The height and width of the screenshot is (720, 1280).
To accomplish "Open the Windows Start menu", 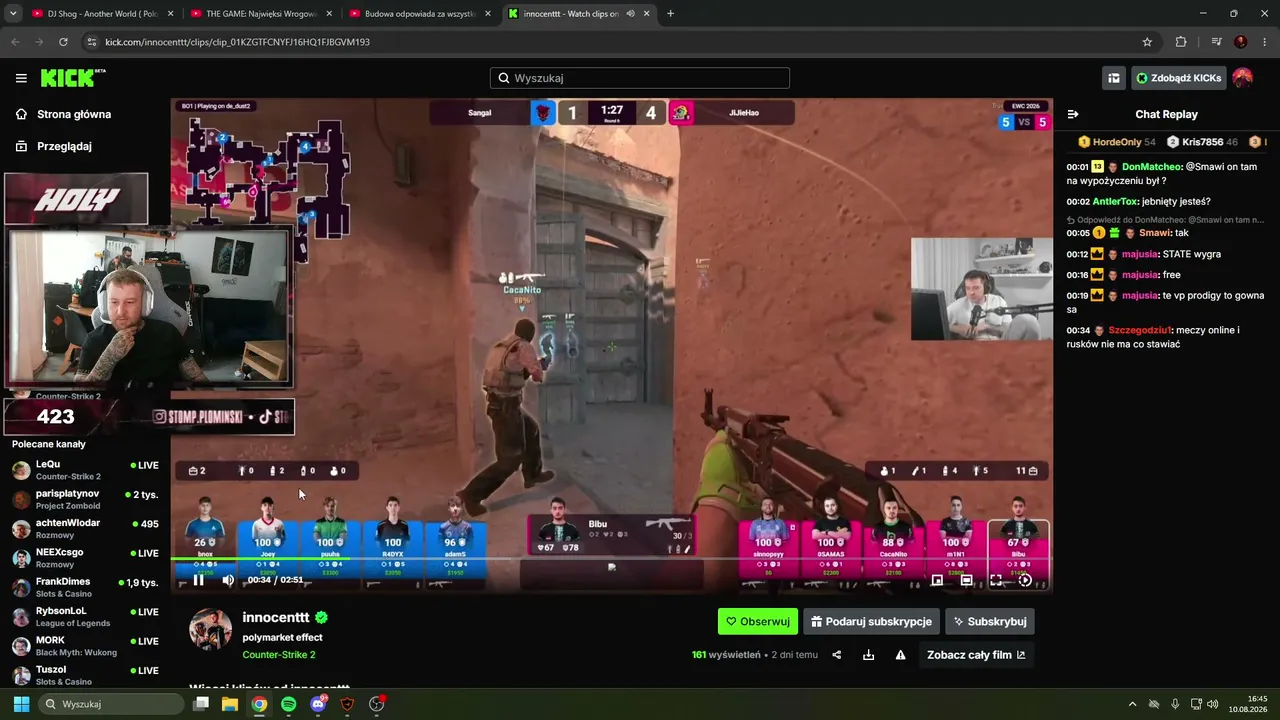I will tap(20, 704).
